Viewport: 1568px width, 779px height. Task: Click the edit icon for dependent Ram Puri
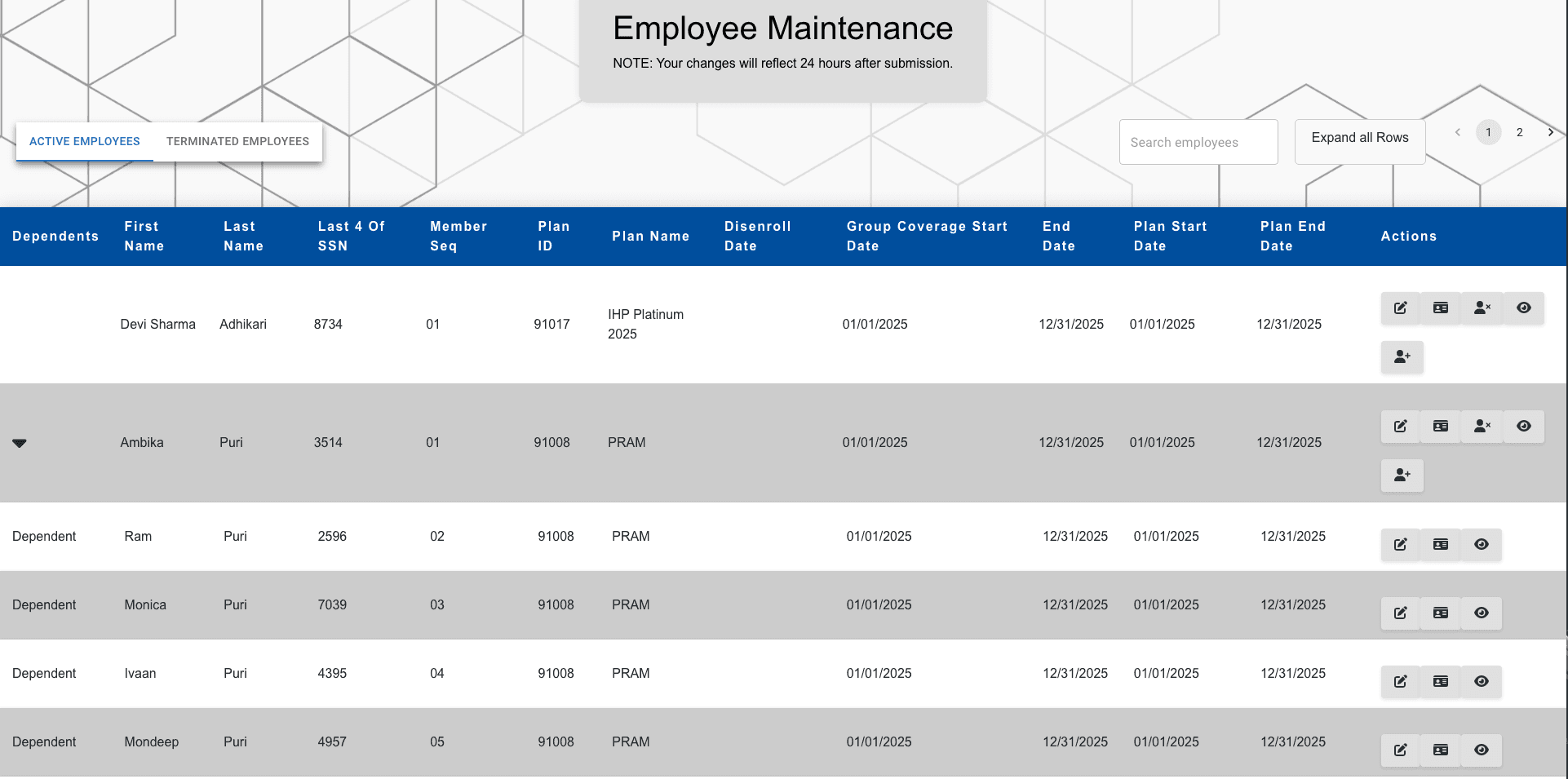click(1400, 544)
